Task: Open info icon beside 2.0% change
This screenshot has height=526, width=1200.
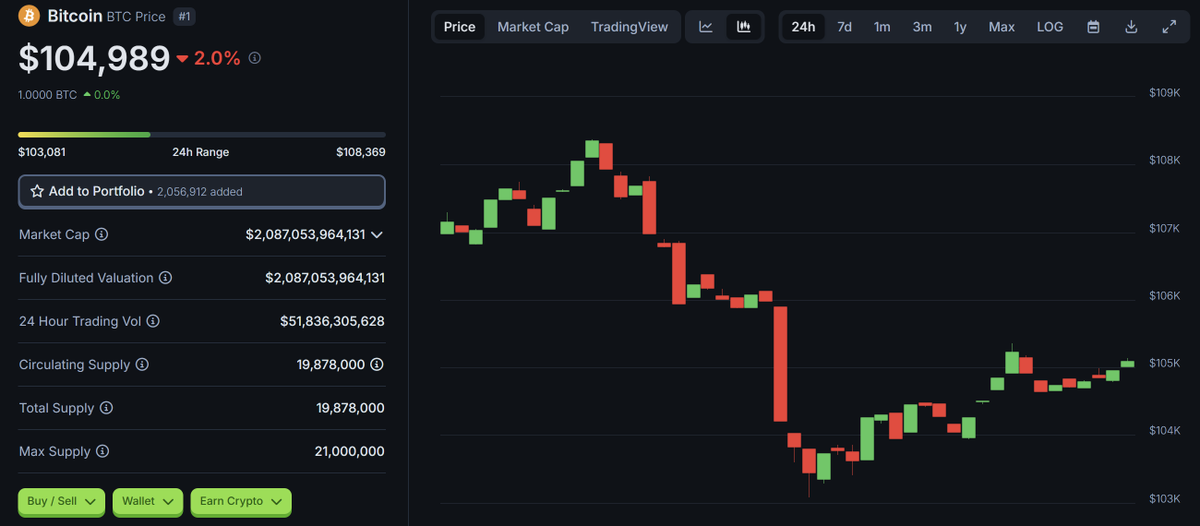Action: pyautogui.click(x=255, y=59)
